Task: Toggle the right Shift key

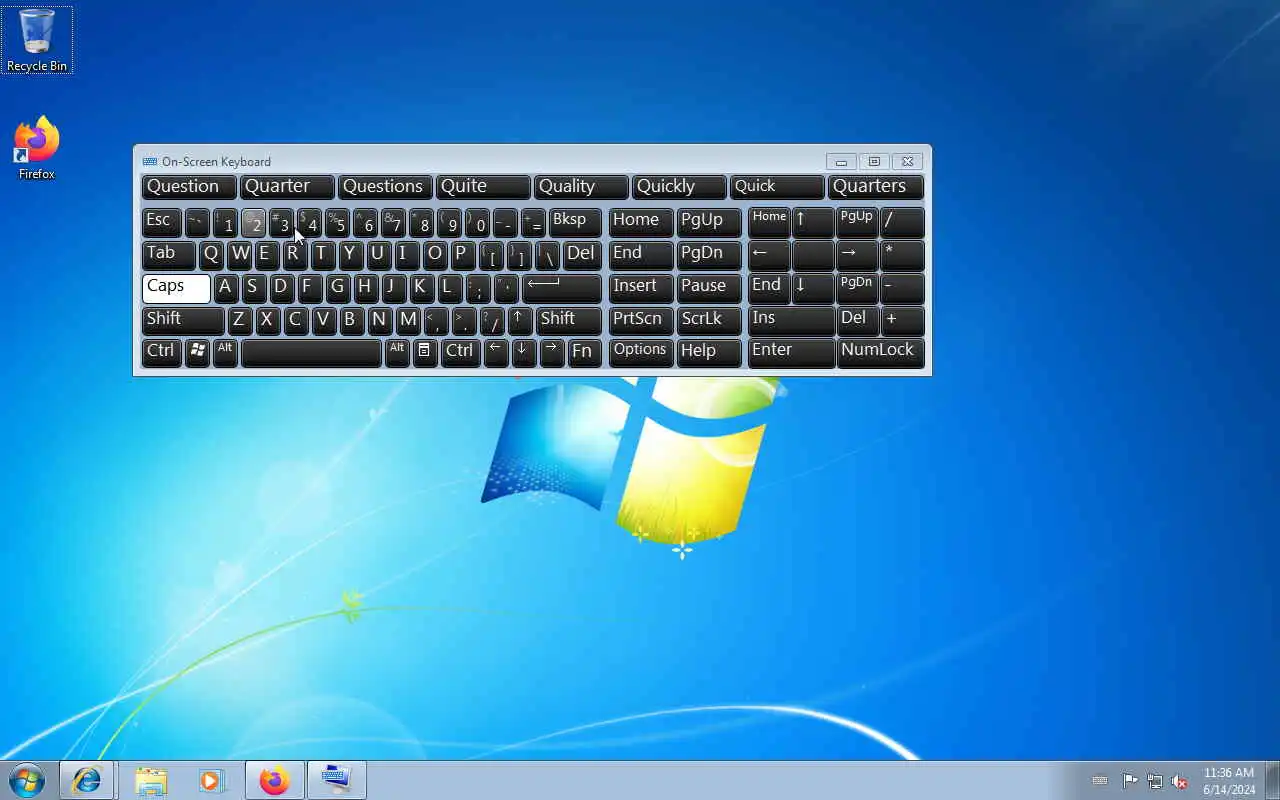Action: click(x=569, y=321)
